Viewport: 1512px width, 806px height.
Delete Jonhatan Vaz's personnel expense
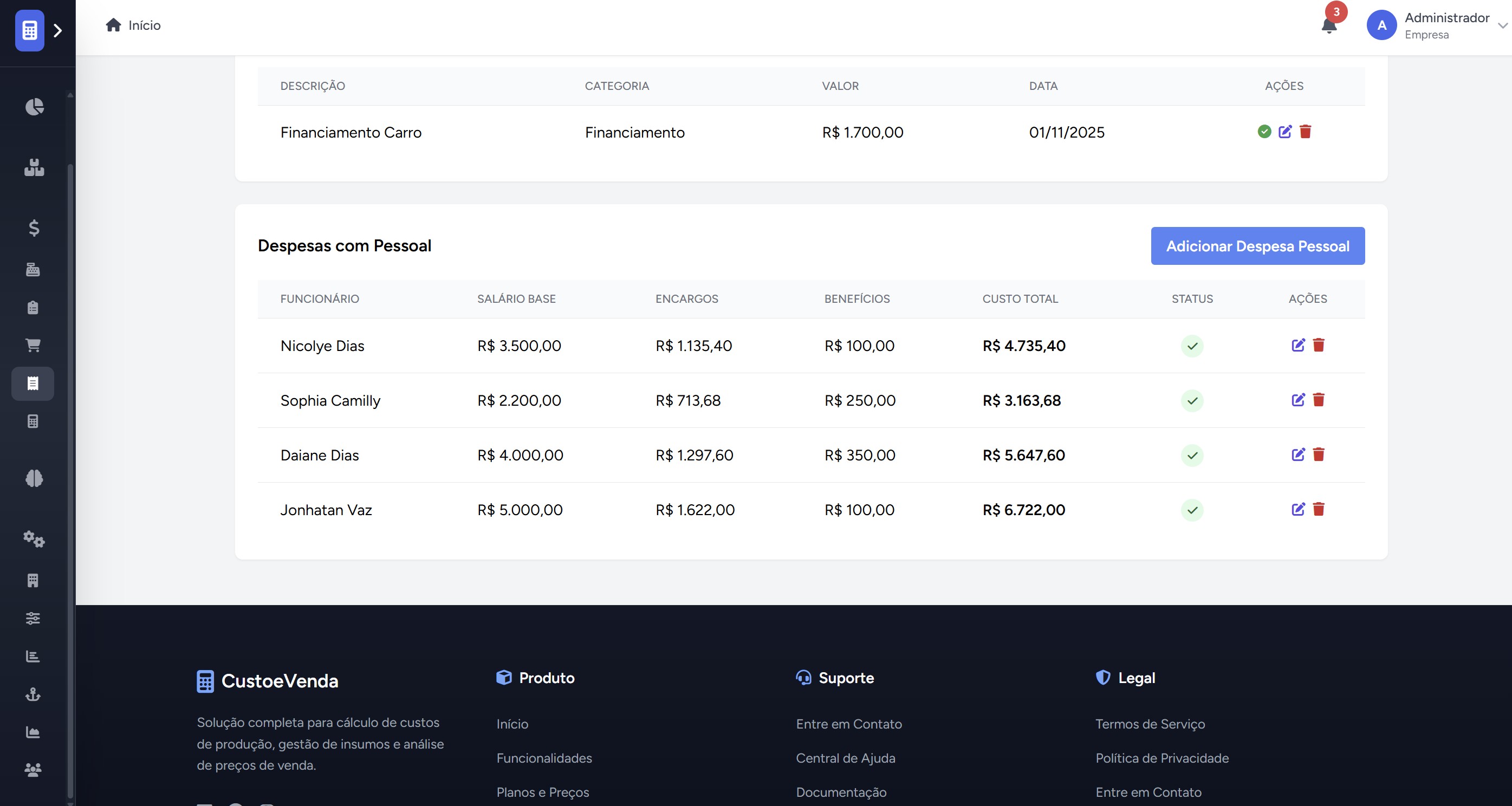[1318, 509]
